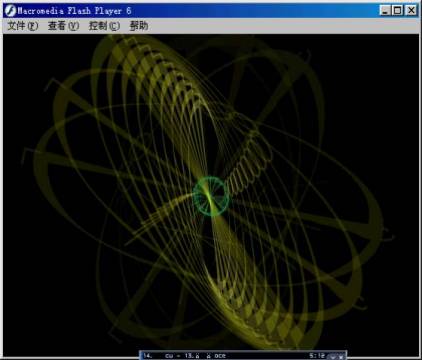
Task: Click the Macromedia Flash Player 6 title text
Action: point(74,11)
